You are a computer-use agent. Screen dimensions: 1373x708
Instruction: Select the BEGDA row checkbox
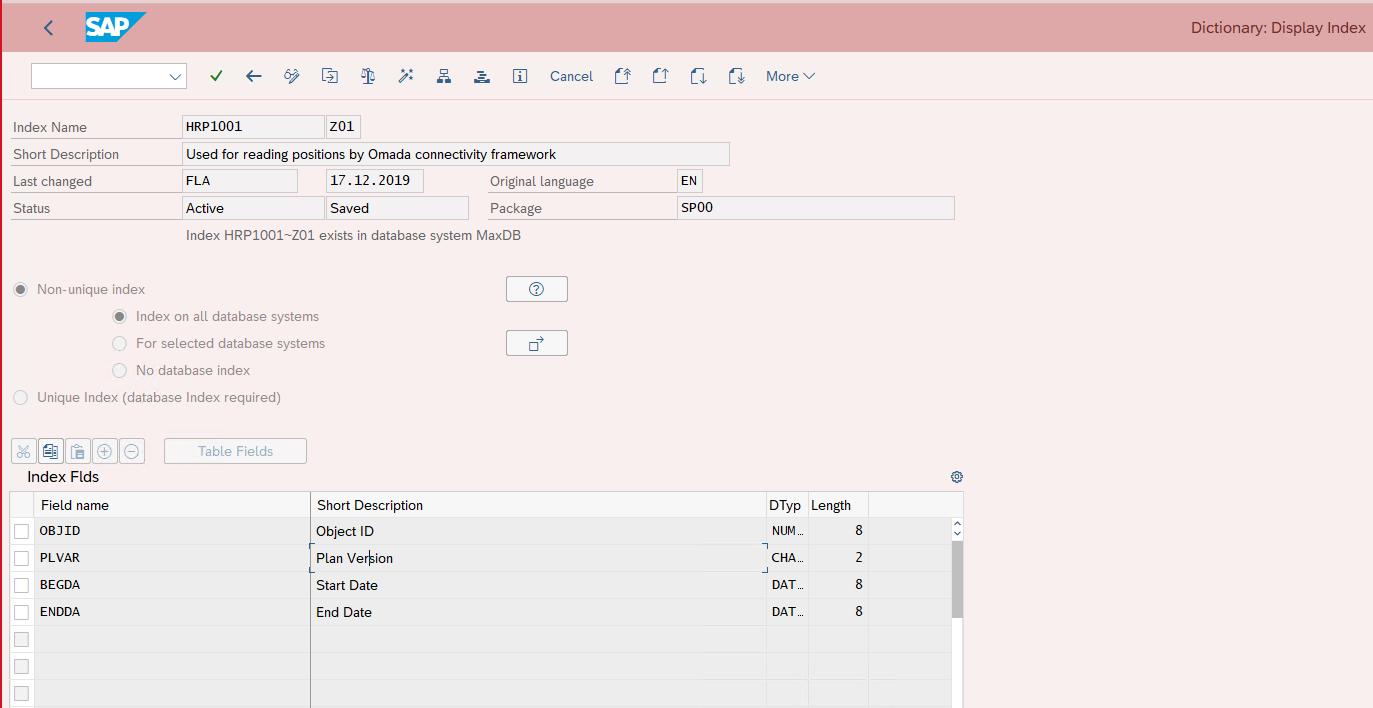(x=22, y=585)
